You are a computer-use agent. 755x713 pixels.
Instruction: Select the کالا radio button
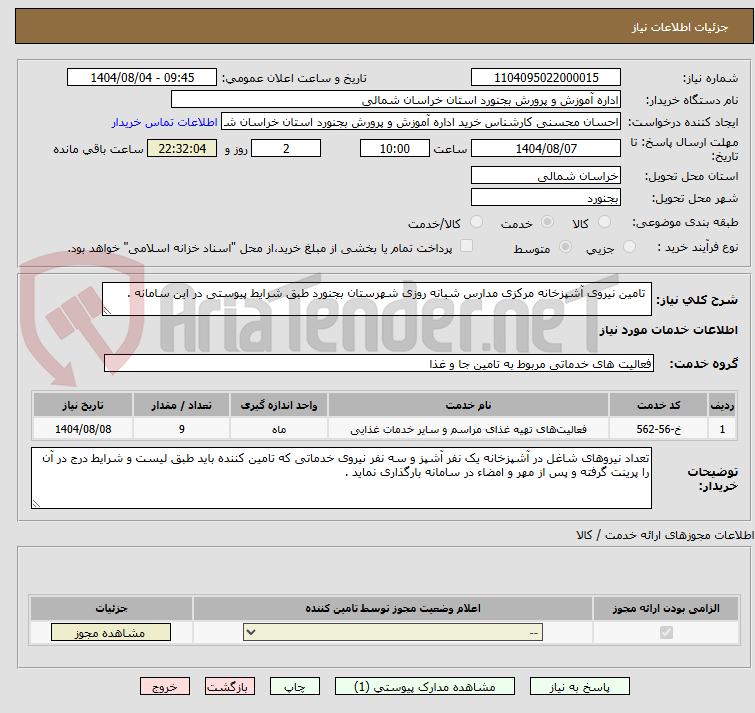(604, 222)
